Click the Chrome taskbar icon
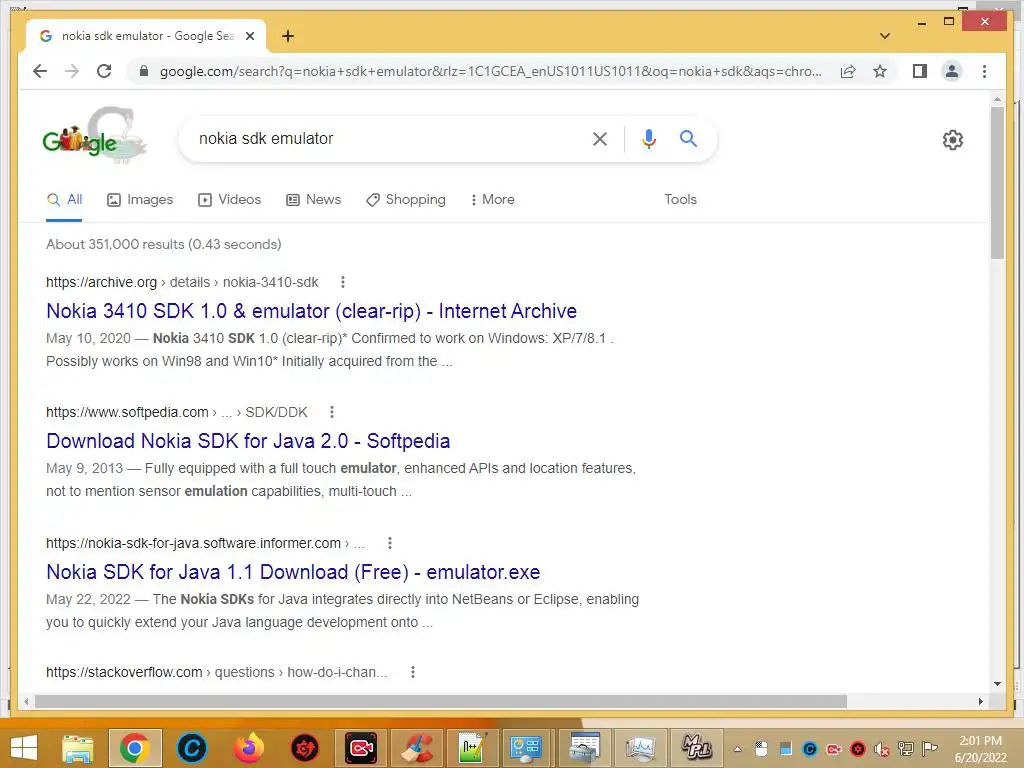1024x768 pixels. (135, 748)
